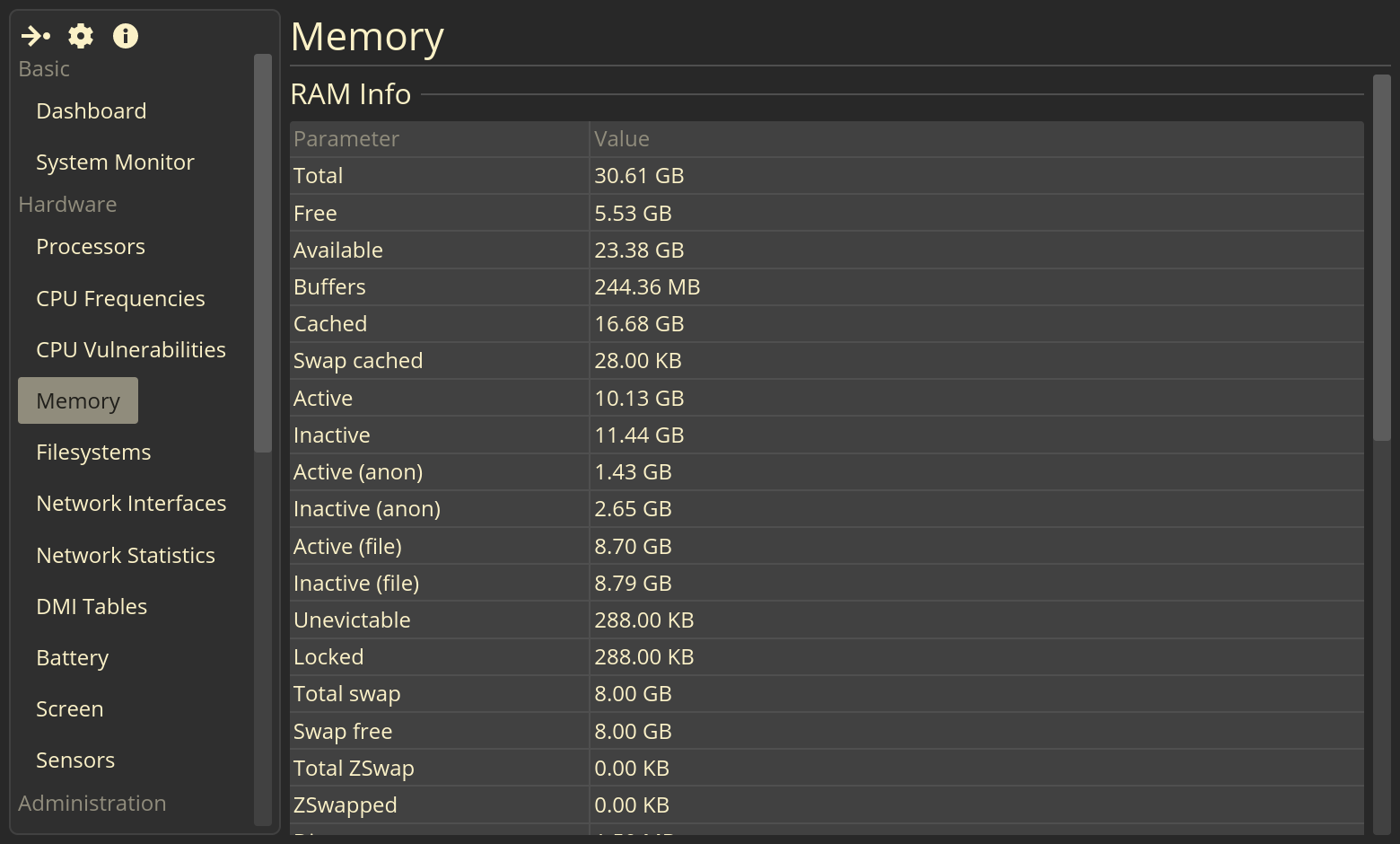
Task: Open Filesystems page
Action: click(93, 453)
